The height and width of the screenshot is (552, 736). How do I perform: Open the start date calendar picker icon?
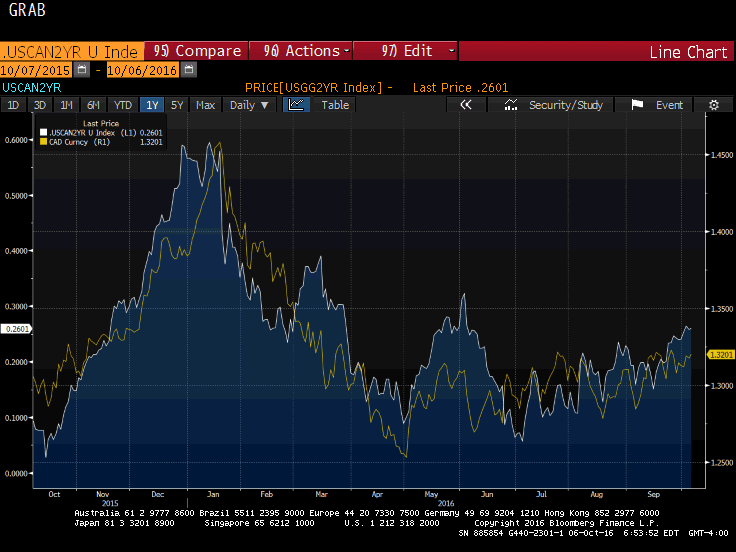[x=82, y=70]
